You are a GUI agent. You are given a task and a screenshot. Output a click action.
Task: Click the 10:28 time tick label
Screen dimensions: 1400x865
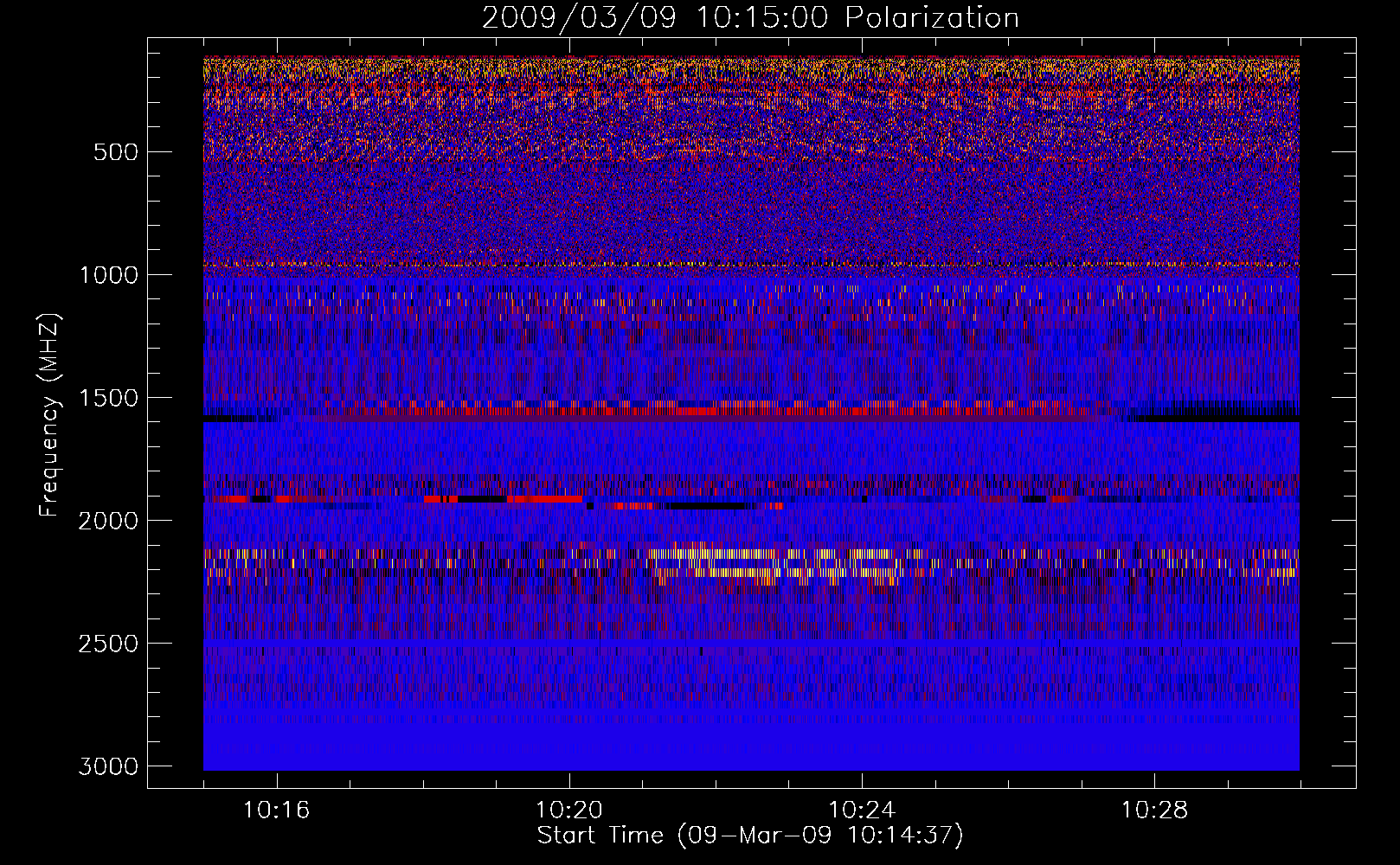point(1155,811)
